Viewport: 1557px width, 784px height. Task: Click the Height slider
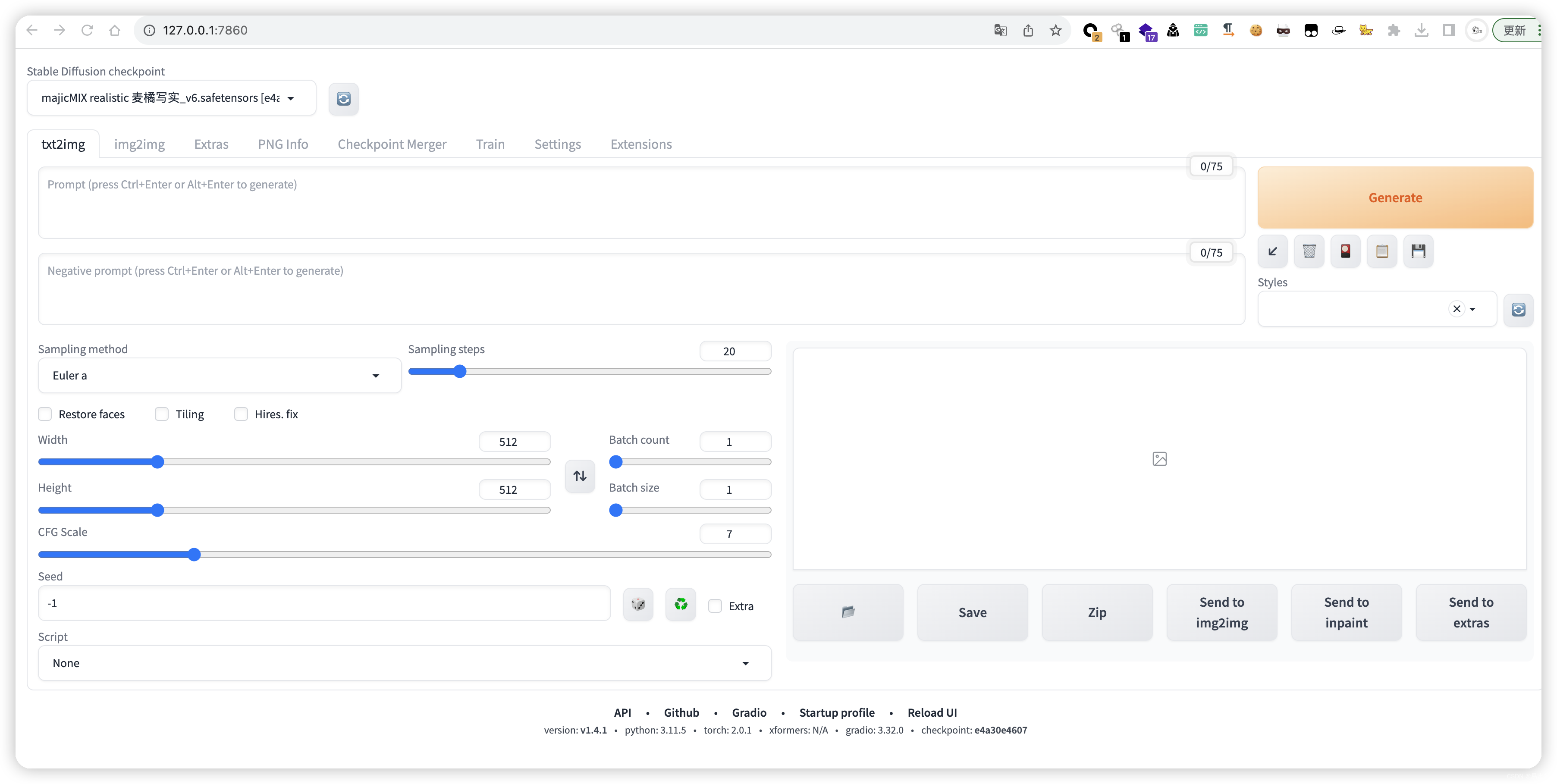click(294, 510)
